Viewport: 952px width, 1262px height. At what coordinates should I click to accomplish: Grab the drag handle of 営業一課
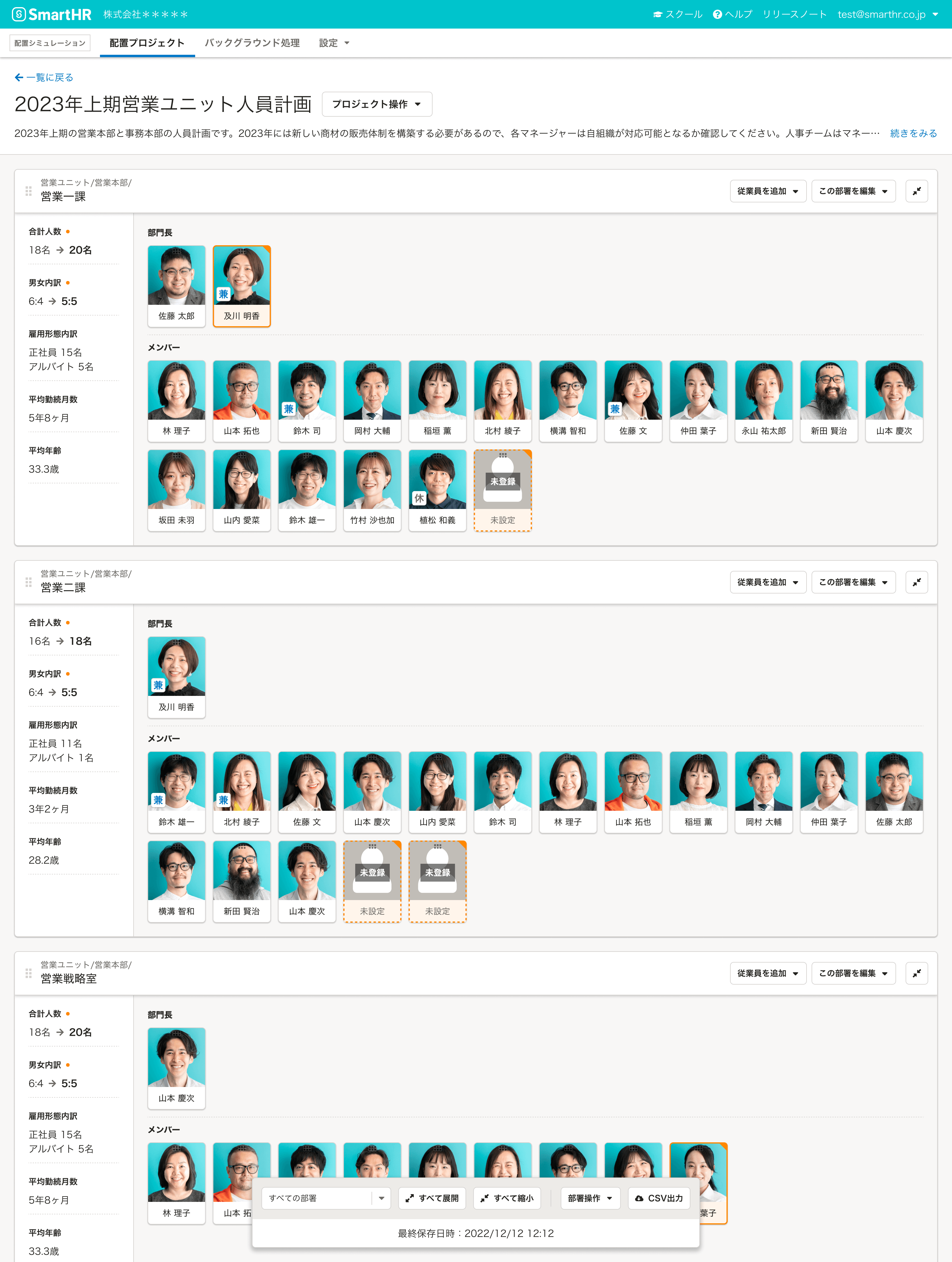click(28, 191)
